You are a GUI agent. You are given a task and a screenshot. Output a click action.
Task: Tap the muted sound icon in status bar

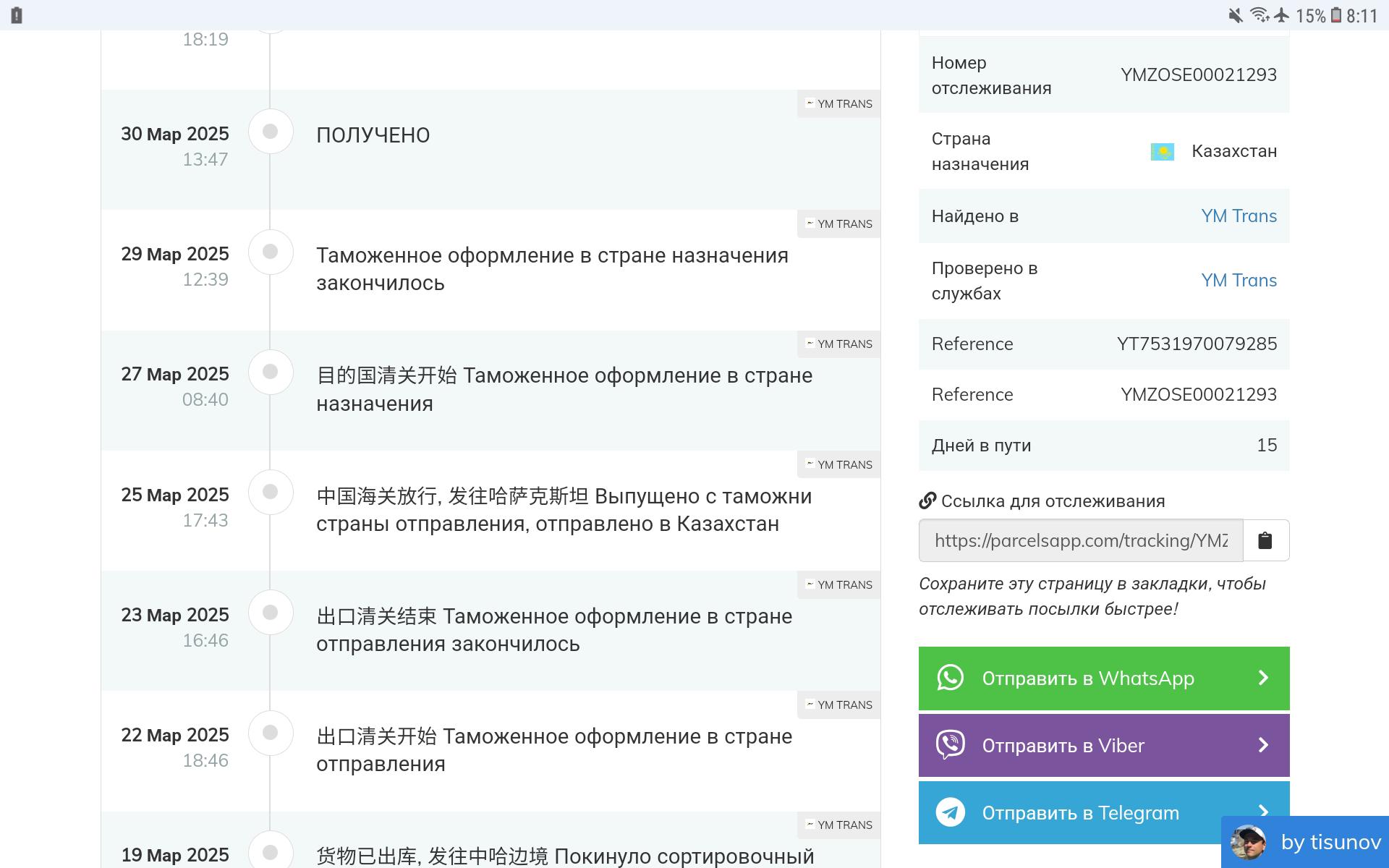coord(1236,15)
